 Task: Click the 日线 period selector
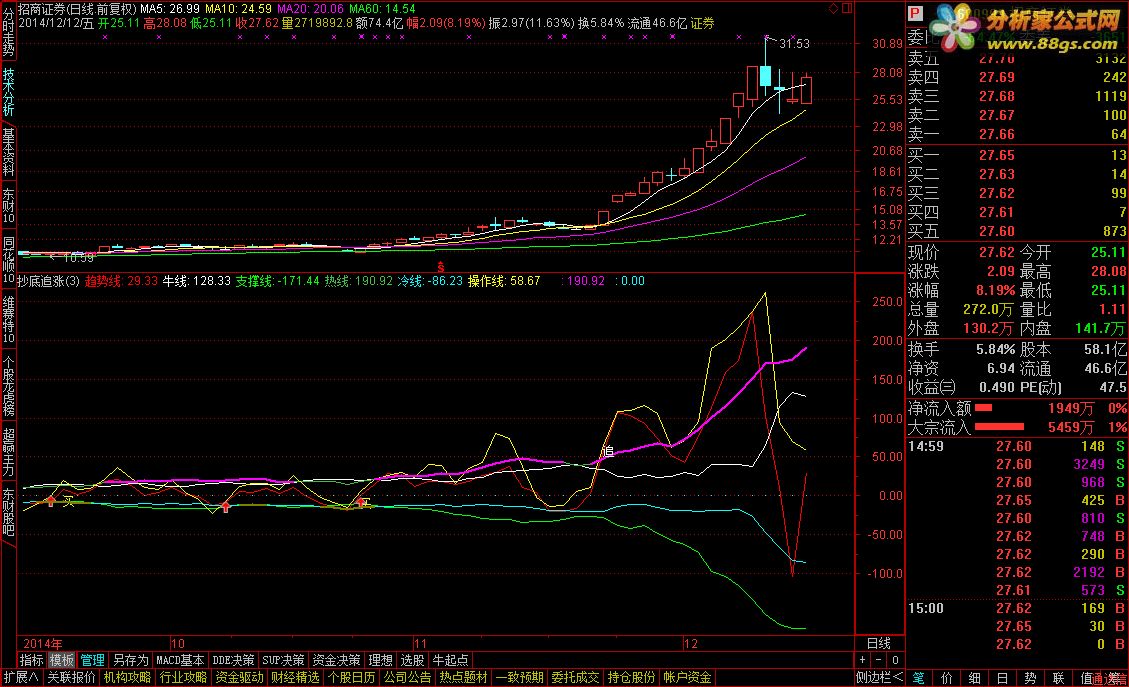pyautogui.click(x=878, y=644)
